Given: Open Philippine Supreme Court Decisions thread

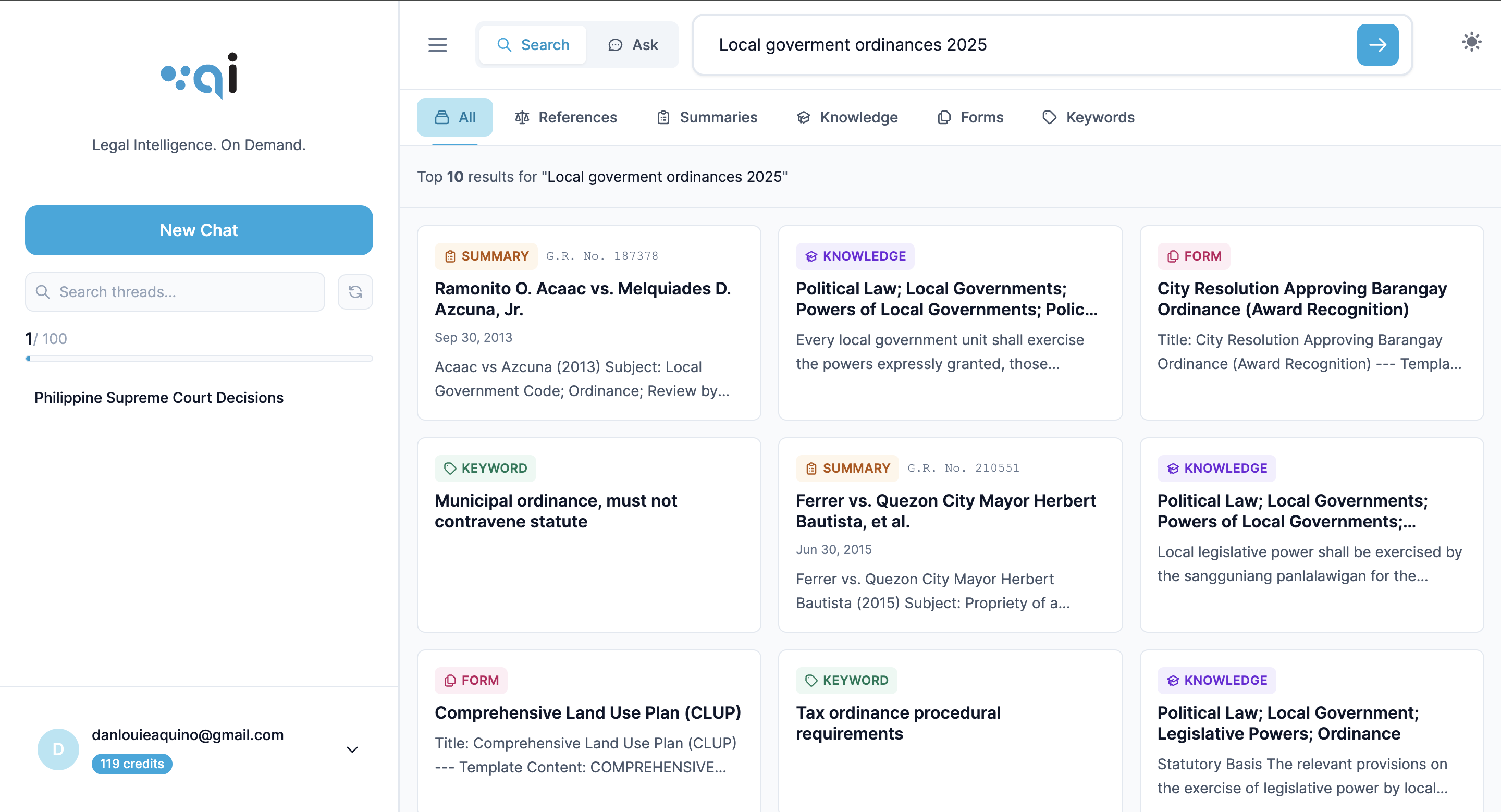Looking at the screenshot, I should coord(158,398).
